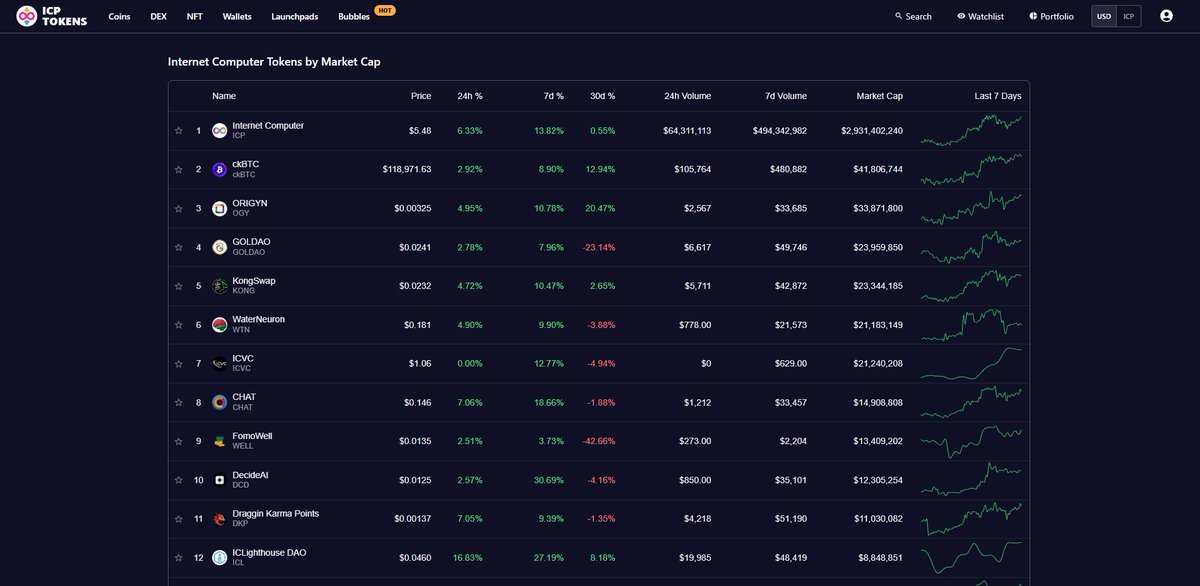Open the Coins menu
The width and height of the screenshot is (1200, 586).
pyautogui.click(x=119, y=16)
